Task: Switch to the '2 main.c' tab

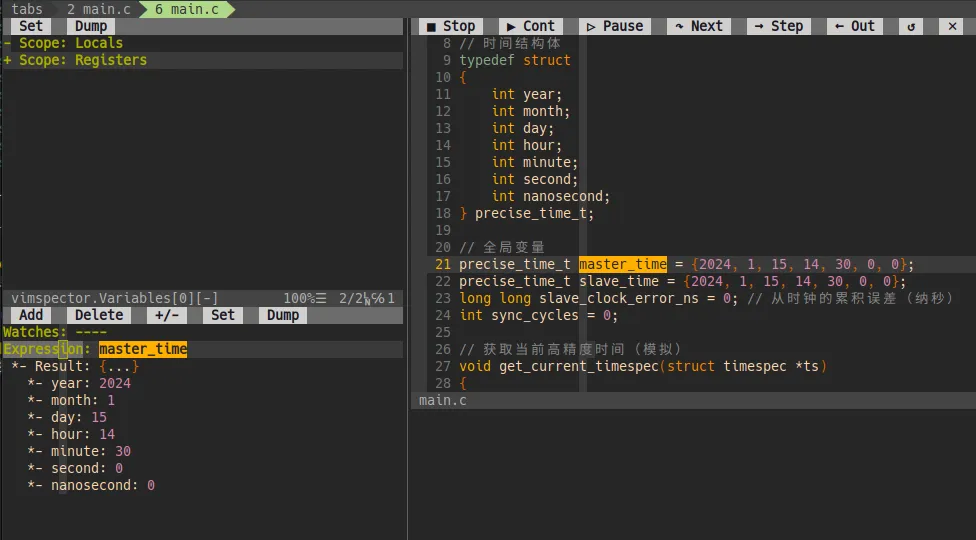Action: [x=99, y=9]
